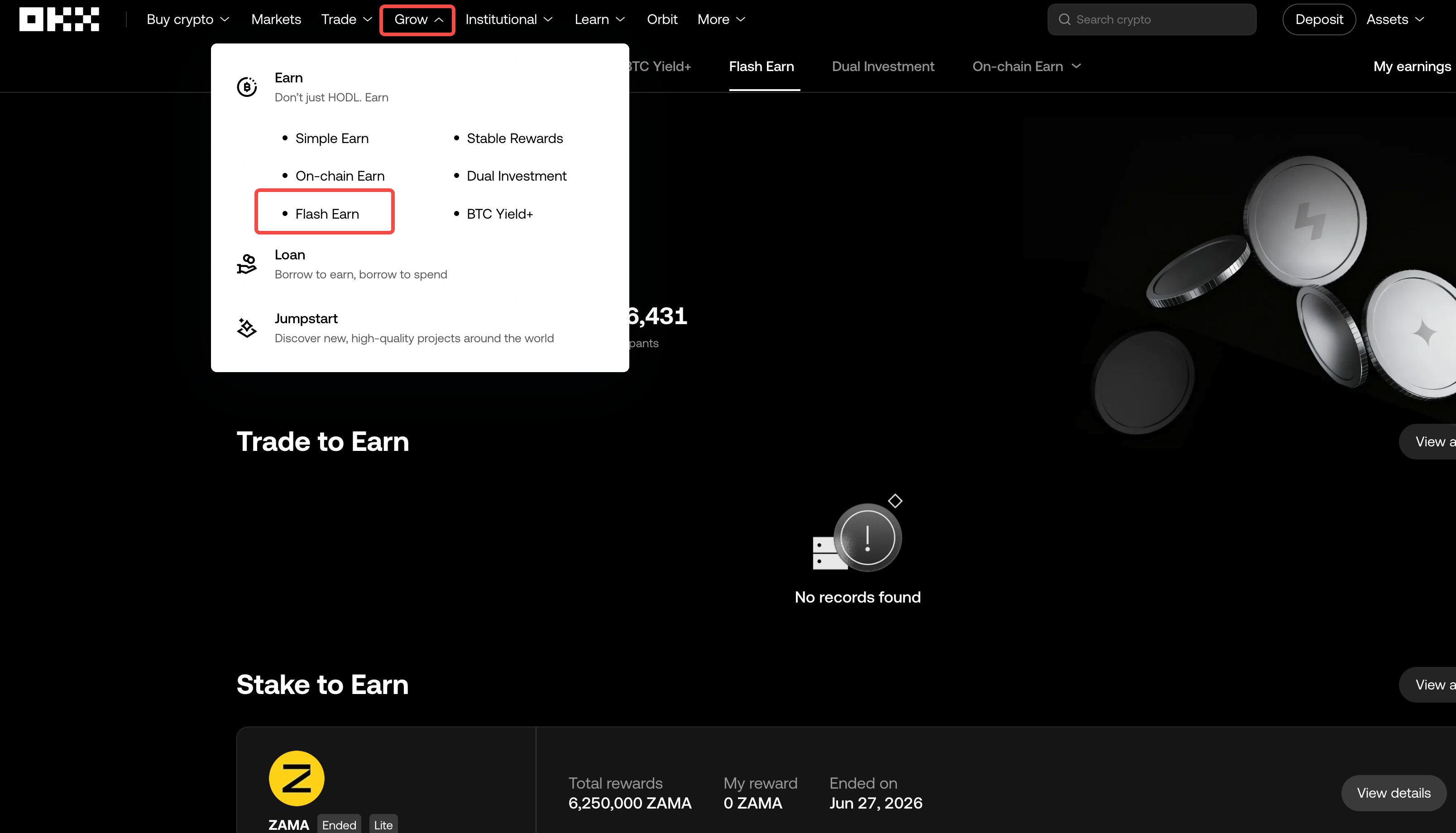Click the No records found text
1456x833 pixels.
857,597
